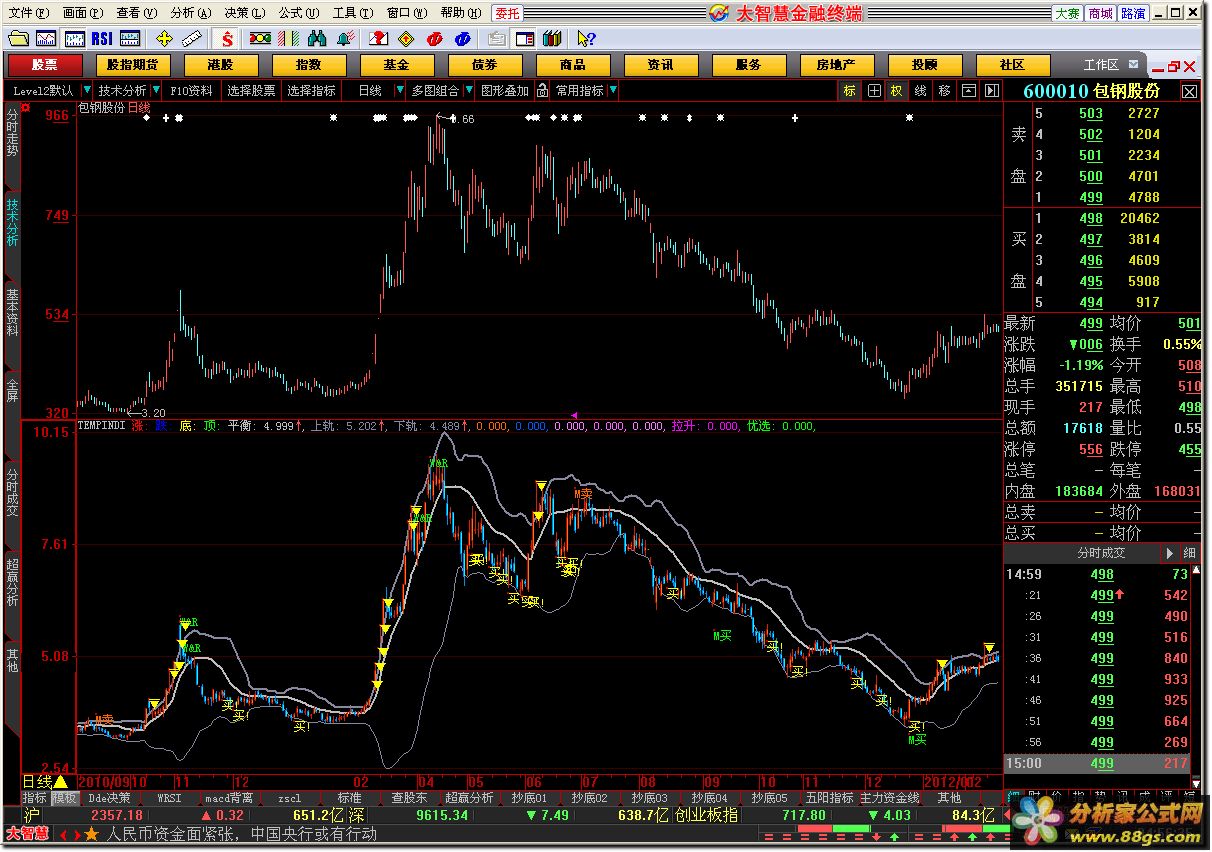Open the 路演 link at top right
The height and width of the screenshot is (852, 1212).
1133,13
